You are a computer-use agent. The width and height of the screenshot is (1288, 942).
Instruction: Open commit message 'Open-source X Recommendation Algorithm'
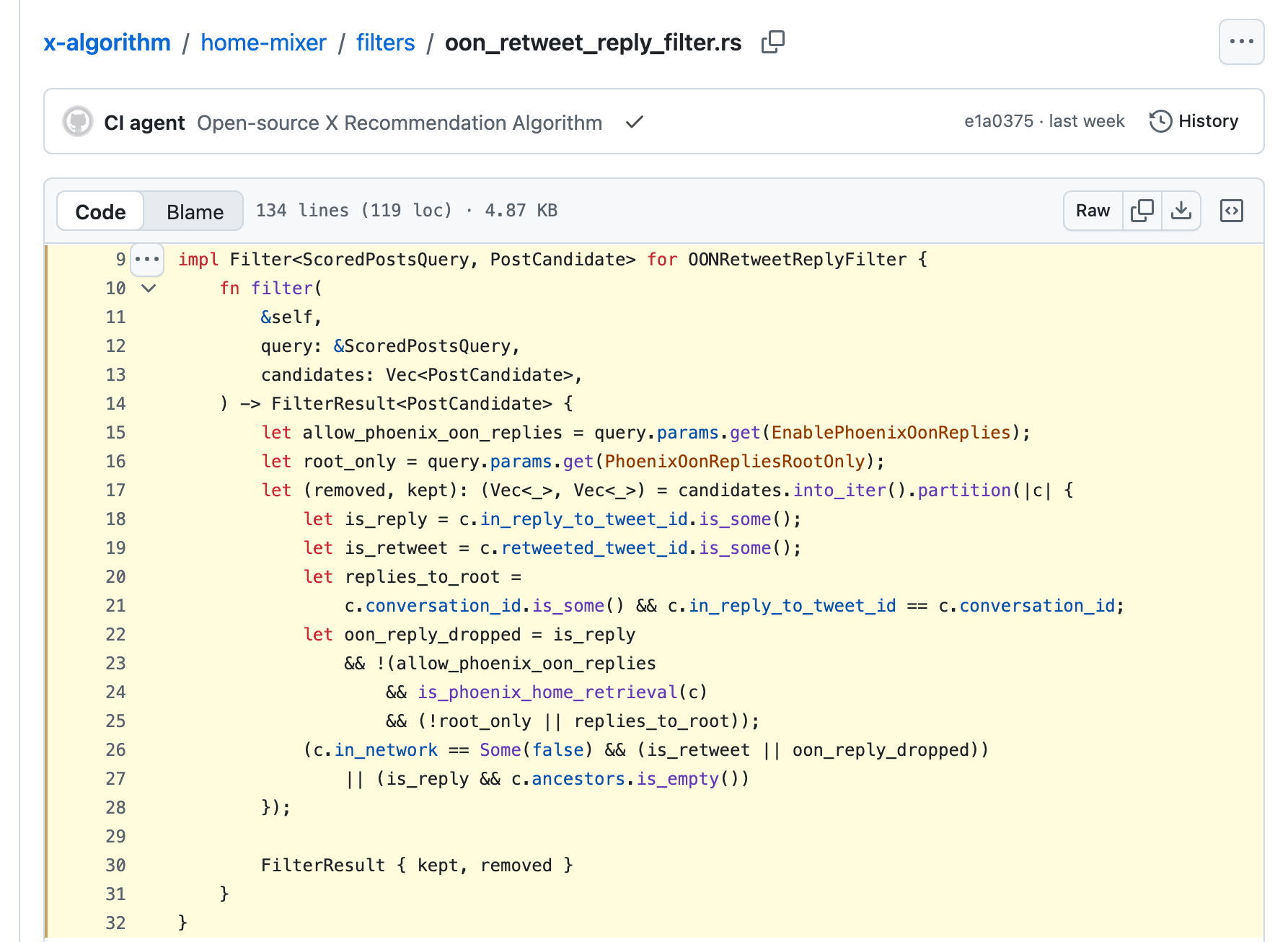(x=400, y=123)
